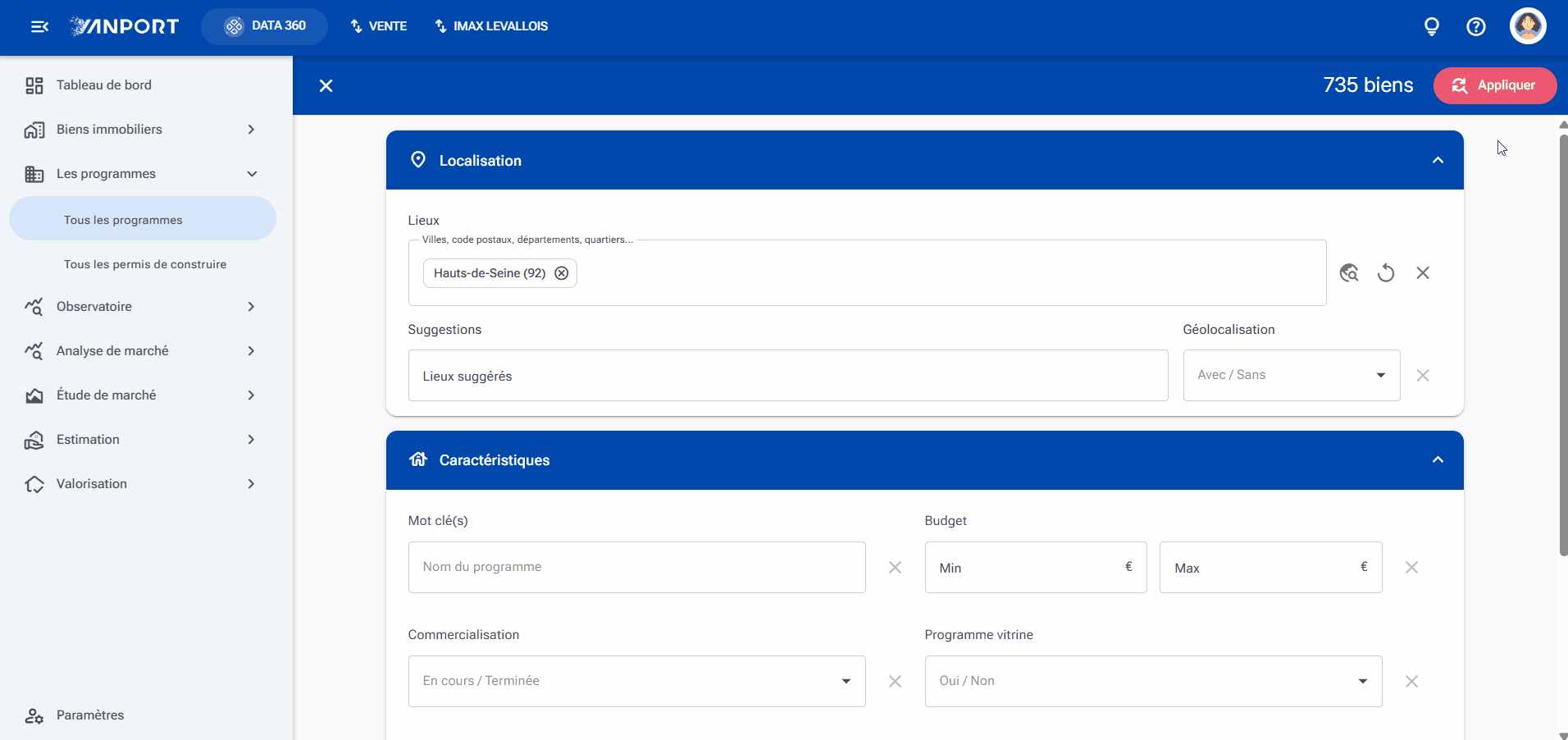The height and width of the screenshot is (740, 1568).
Task: Click the page vertical scrollbar
Action: (x=1563, y=345)
